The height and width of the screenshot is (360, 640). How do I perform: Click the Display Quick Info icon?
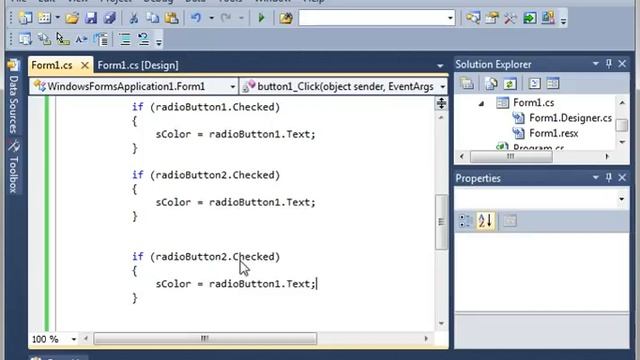coord(62,40)
